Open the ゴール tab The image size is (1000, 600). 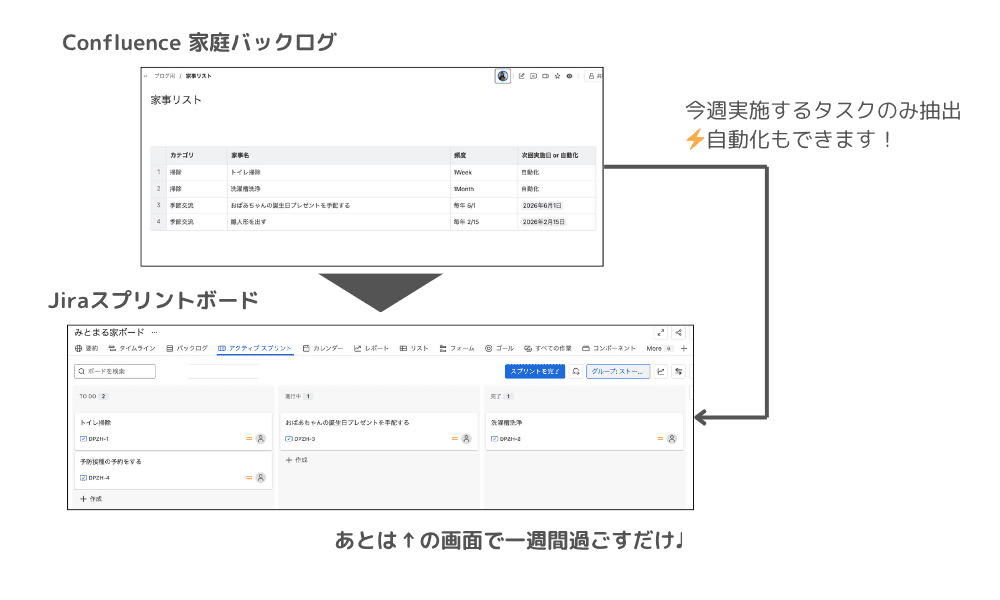pyautogui.click(x=499, y=348)
